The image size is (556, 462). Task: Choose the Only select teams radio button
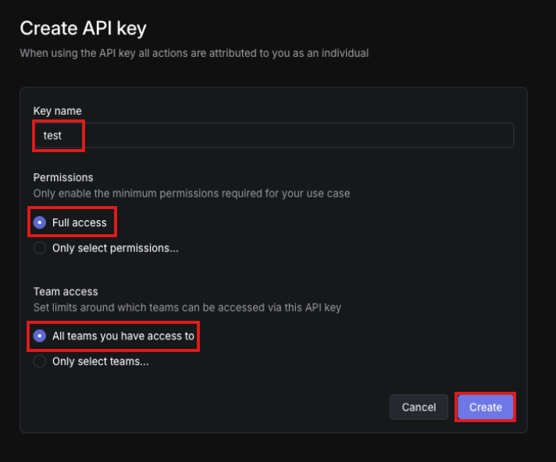click(40, 361)
